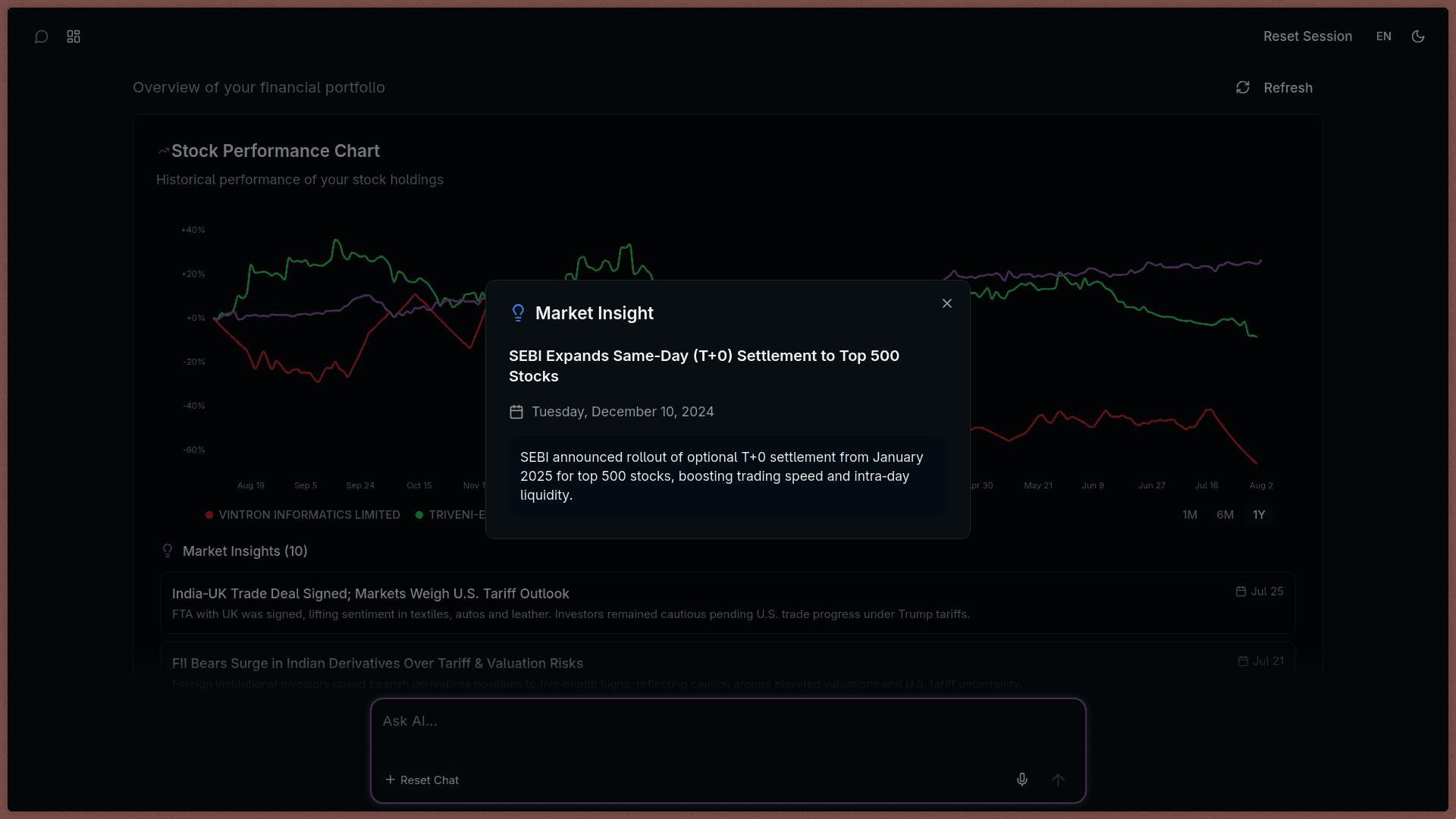Click the 'Jul 25' date label
This screenshot has width=1456, height=819.
coord(1267,591)
